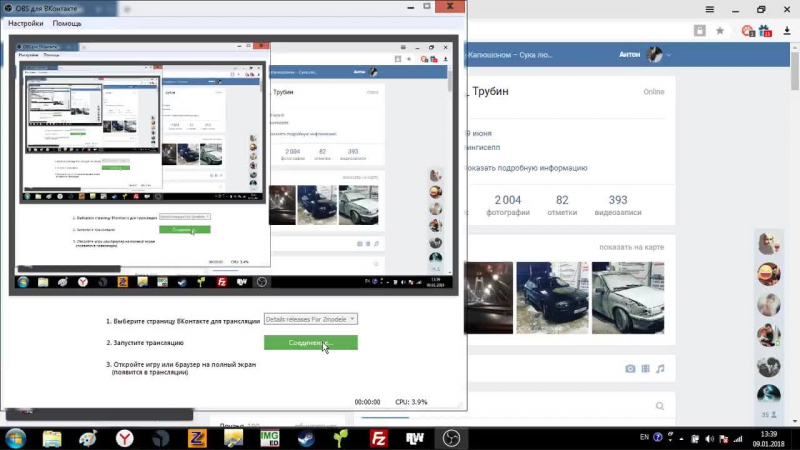Click the music note attach icon
The width and height of the screenshot is (800, 450).
pos(660,368)
